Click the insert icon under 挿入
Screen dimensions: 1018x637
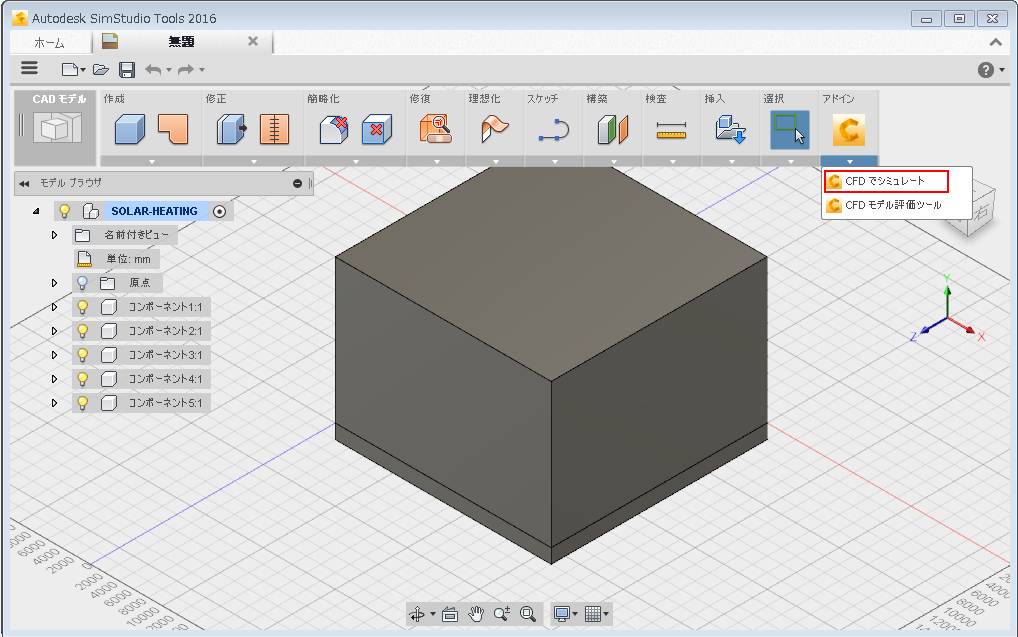[x=730, y=130]
